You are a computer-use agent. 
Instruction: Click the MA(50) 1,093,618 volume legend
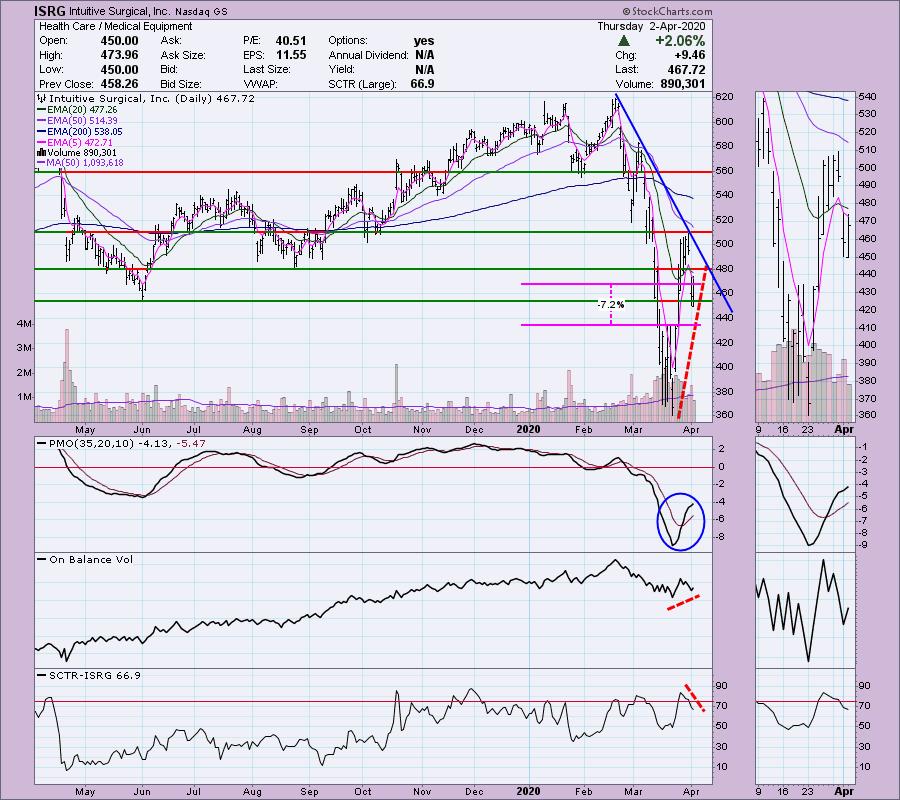[x=80, y=163]
